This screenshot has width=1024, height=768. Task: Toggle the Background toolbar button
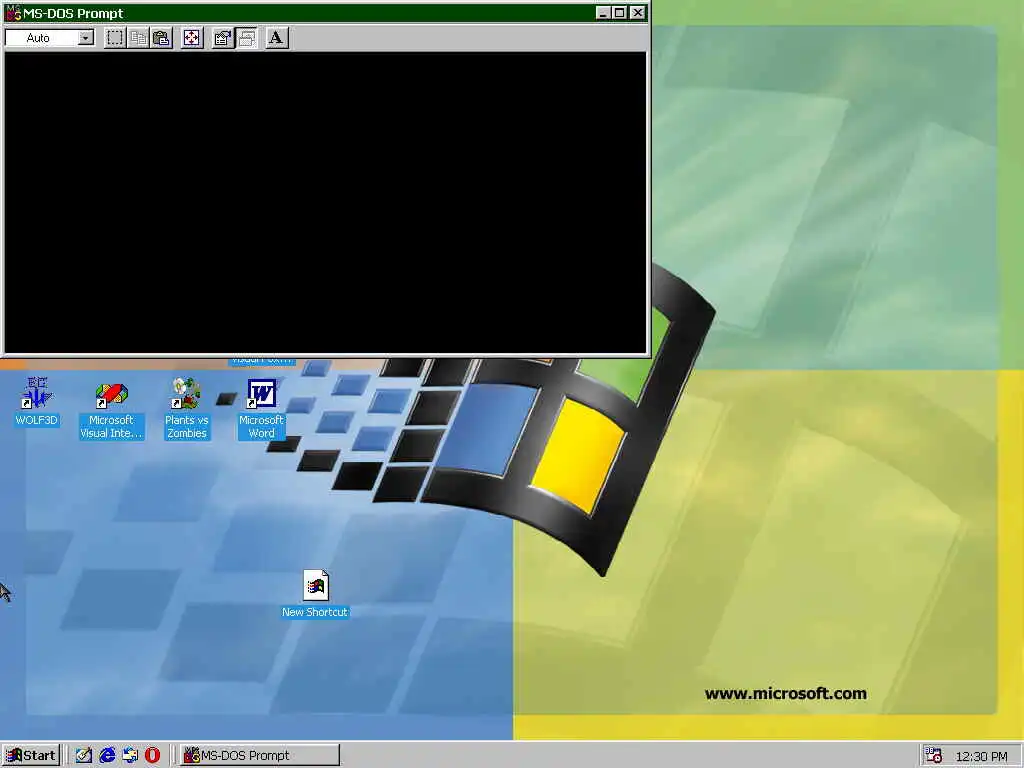(x=246, y=38)
